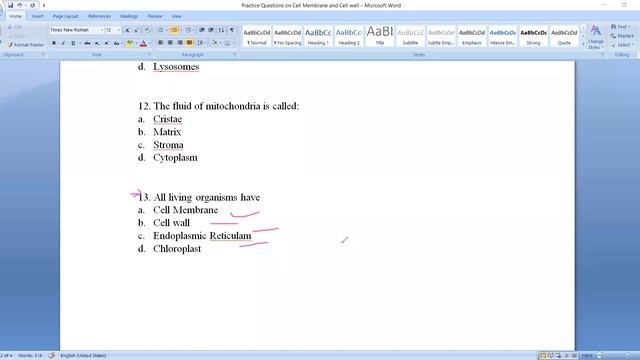Click the Justify alignment icon
Viewport: 640px width, 360px height.
click(189, 43)
